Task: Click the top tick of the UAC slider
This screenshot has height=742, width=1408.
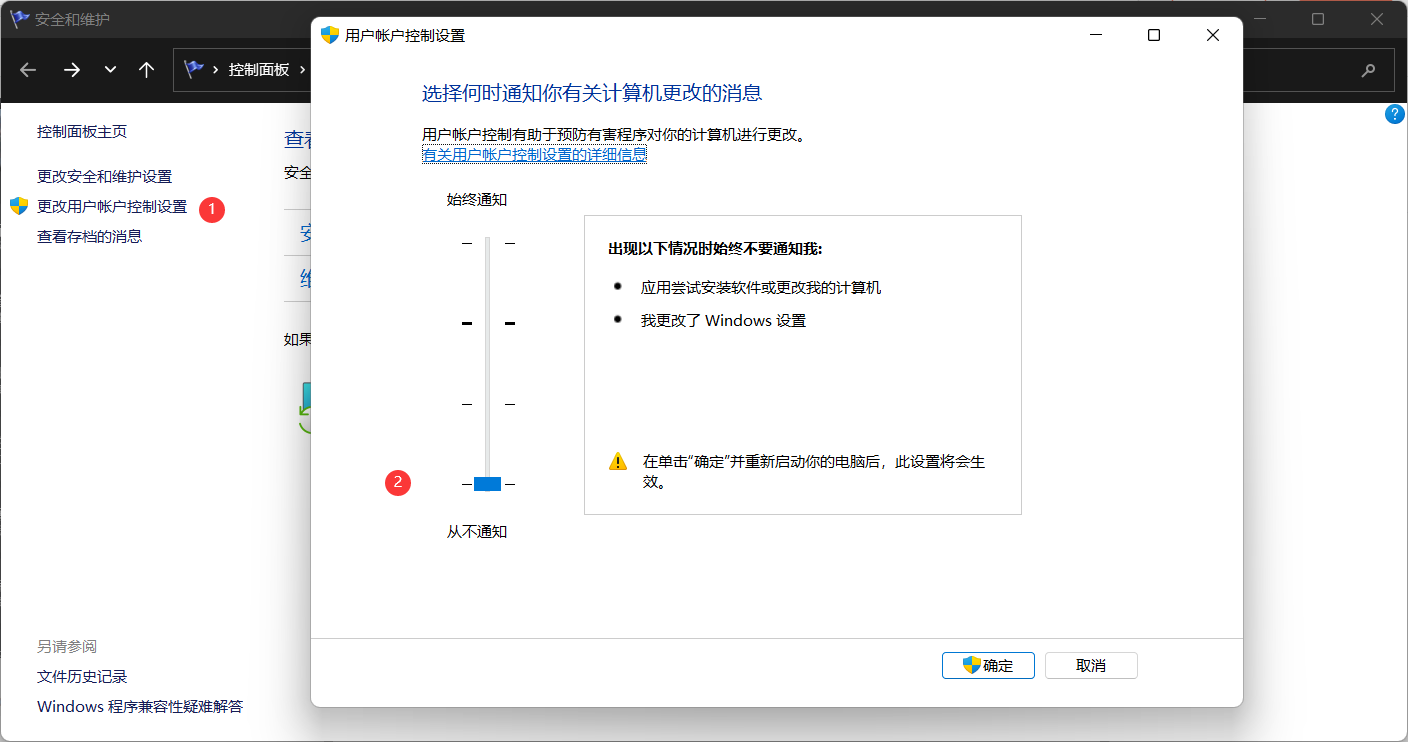Action: coord(488,243)
